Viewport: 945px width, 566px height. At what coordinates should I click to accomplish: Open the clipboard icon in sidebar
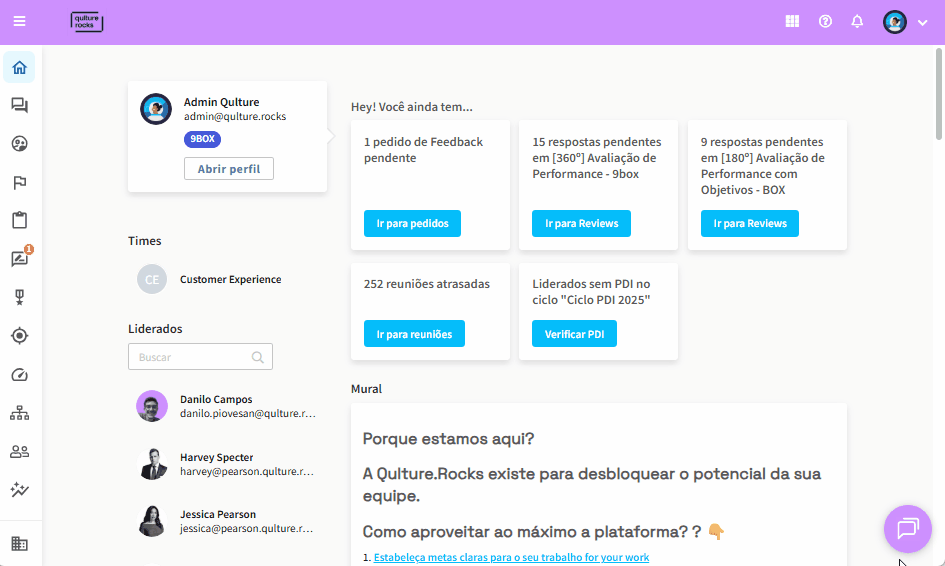pyautogui.click(x=19, y=220)
